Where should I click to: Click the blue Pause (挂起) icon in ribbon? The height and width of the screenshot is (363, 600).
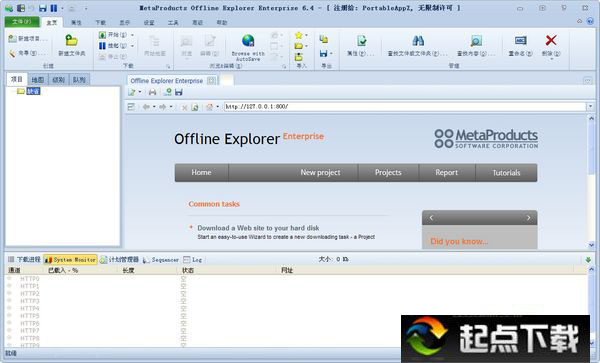[102, 46]
